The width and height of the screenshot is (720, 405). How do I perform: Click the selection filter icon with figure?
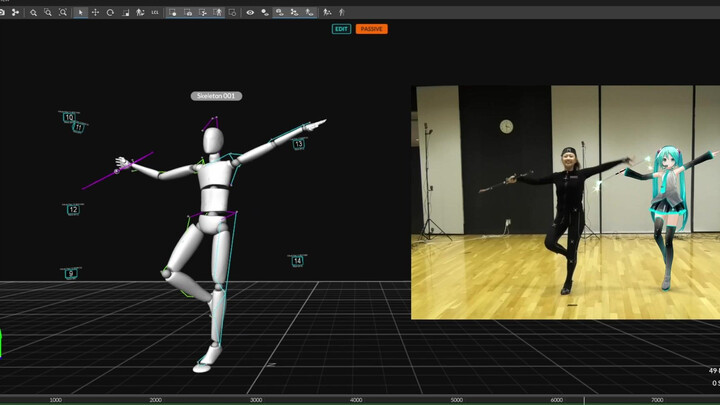(x=218, y=12)
